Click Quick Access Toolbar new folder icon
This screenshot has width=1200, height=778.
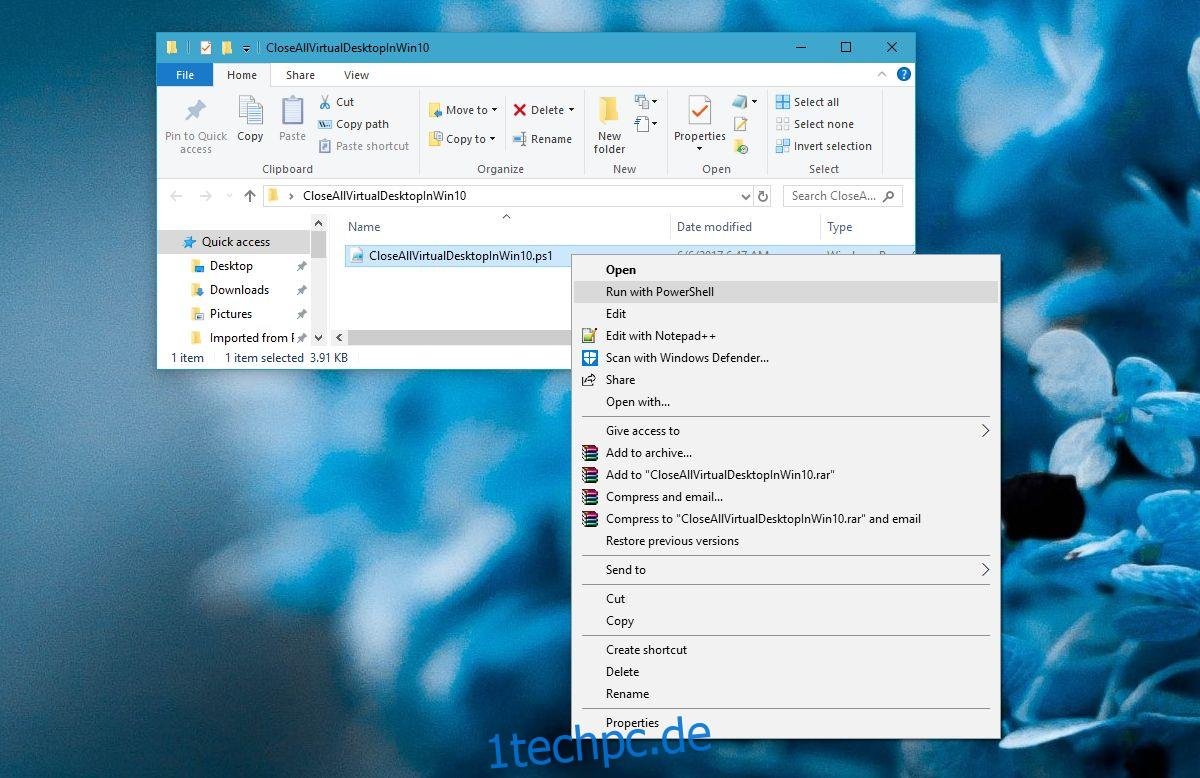click(x=227, y=47)
